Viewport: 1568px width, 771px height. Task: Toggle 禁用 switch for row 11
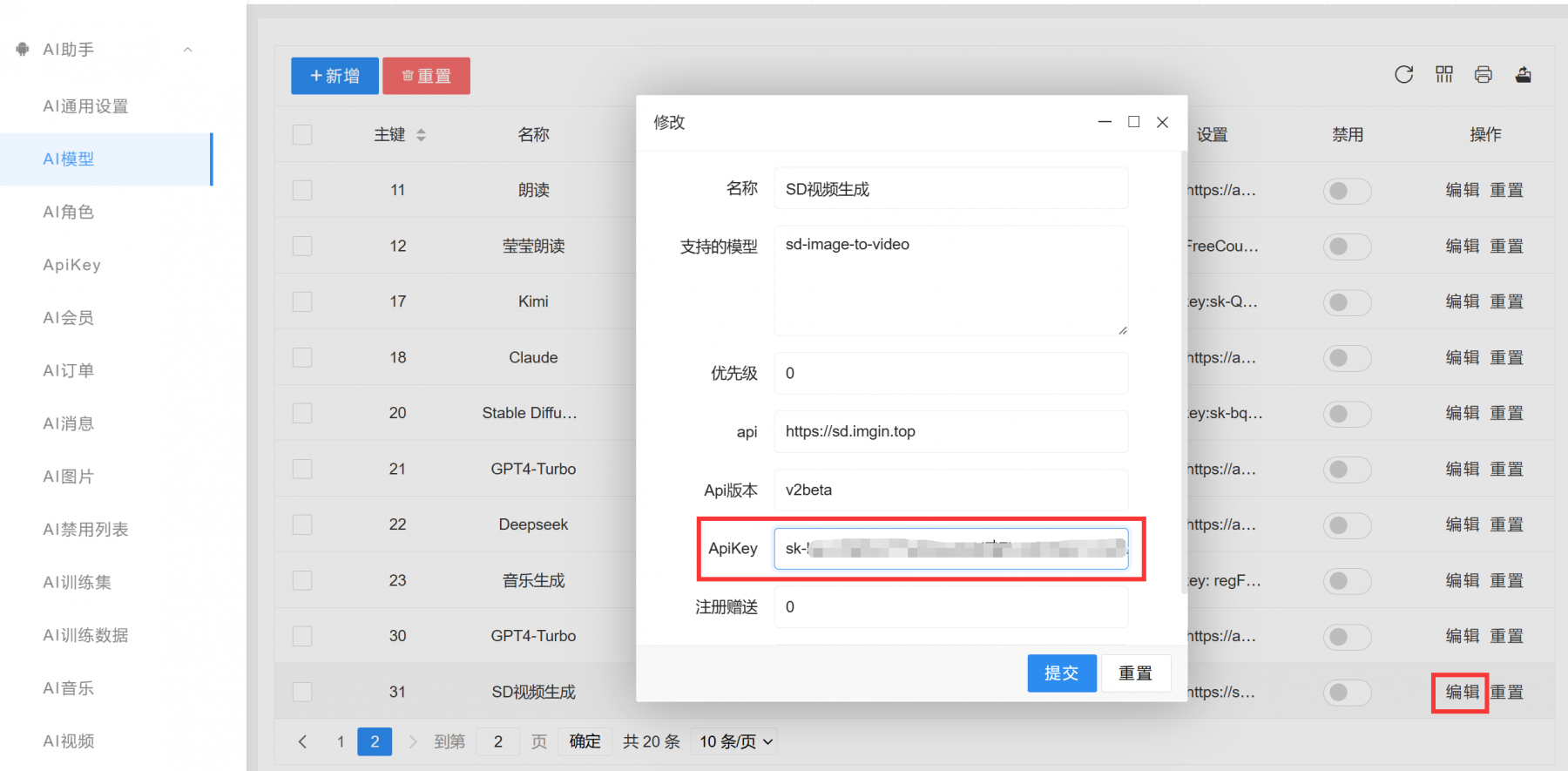coord(1347,191)
